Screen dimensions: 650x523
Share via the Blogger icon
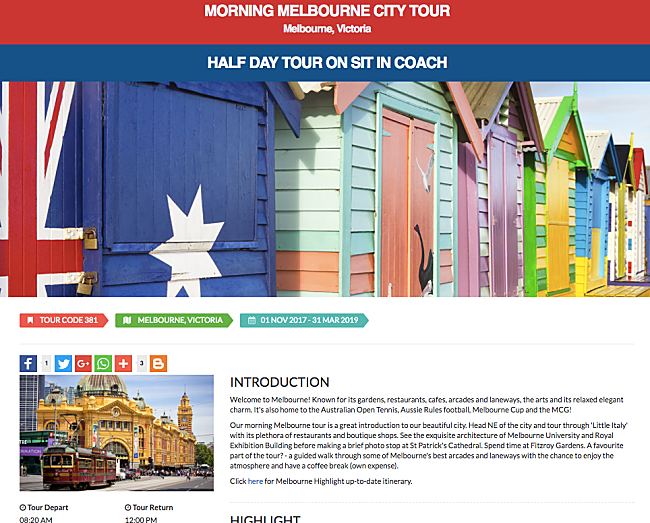pos(158,363)
